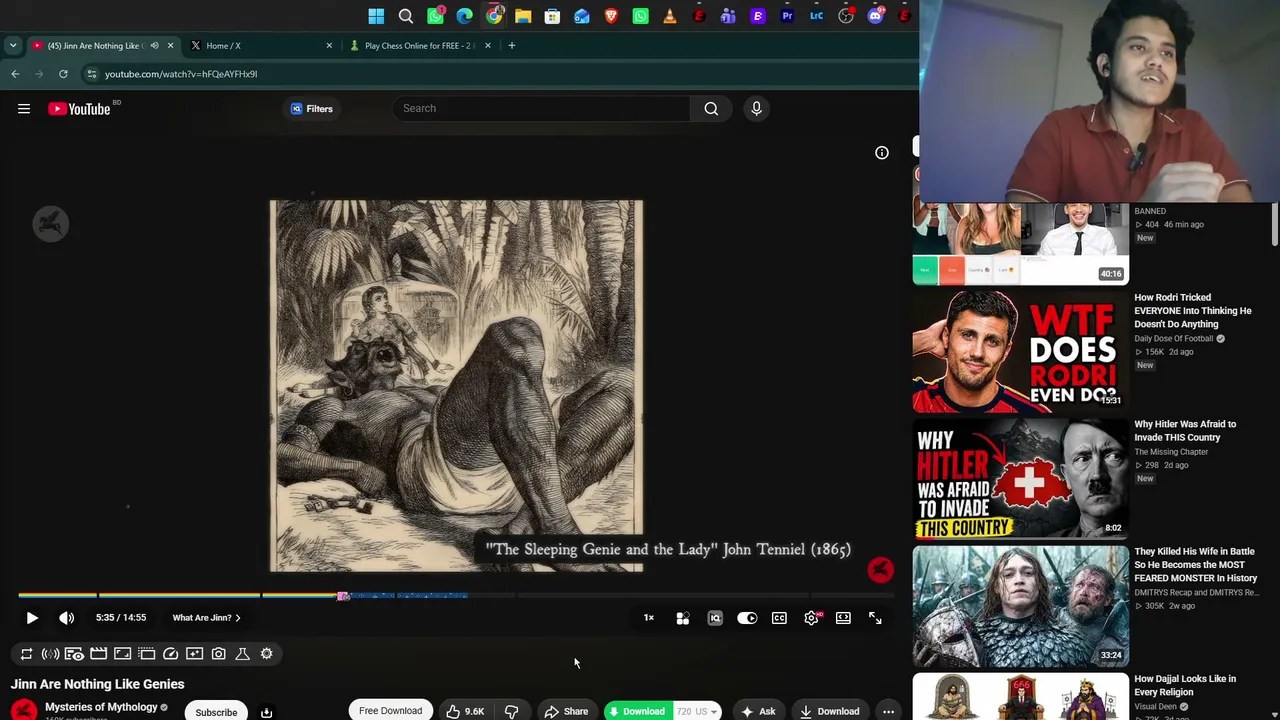
Task: Take a screenshot with the camera icon
Action: [x=218, y=654]
